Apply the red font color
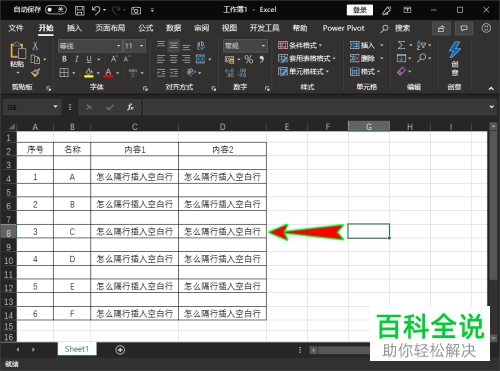500x371 pixels. pyautogui.click(x=108, y=72)
